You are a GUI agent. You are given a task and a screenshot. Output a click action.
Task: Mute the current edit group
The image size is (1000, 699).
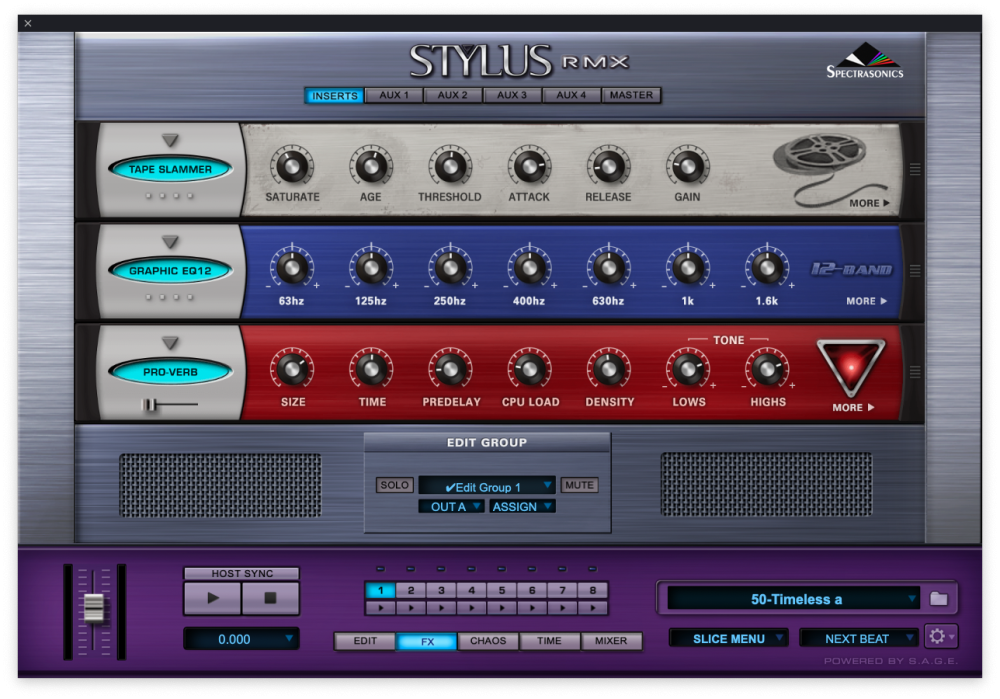click(x=579, y=485)
